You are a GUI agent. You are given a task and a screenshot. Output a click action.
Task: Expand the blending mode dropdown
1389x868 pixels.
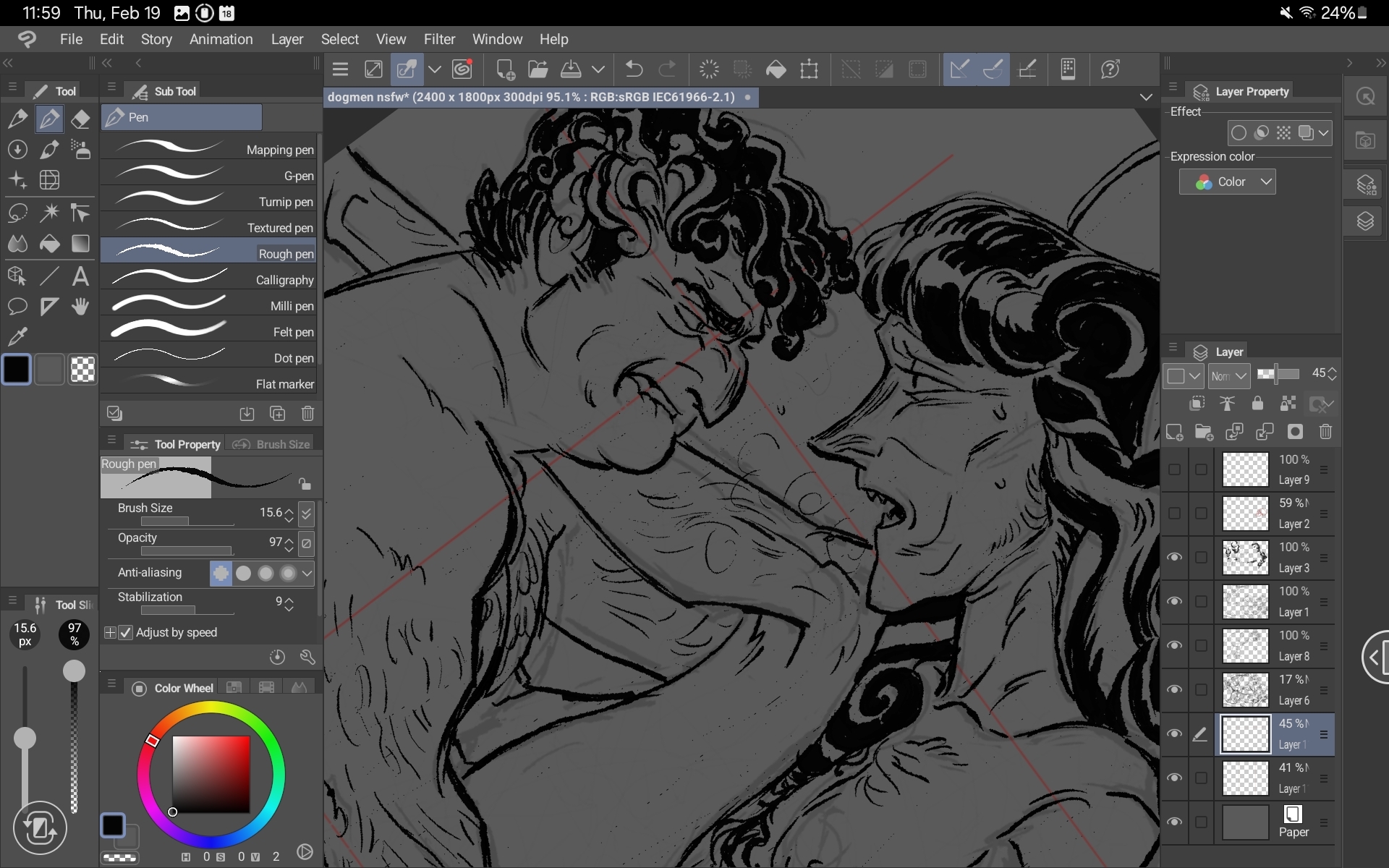(1229, 375)
